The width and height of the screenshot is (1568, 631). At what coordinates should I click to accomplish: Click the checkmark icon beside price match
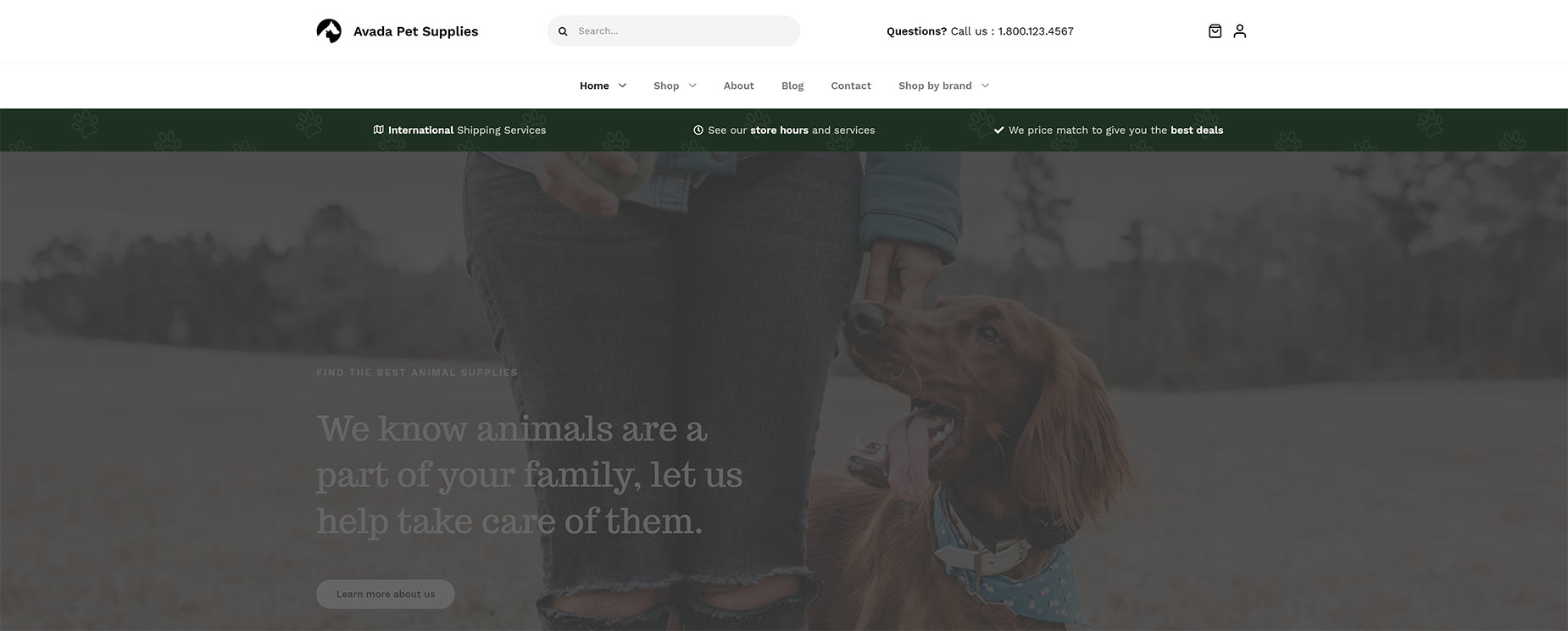(998, 130)
